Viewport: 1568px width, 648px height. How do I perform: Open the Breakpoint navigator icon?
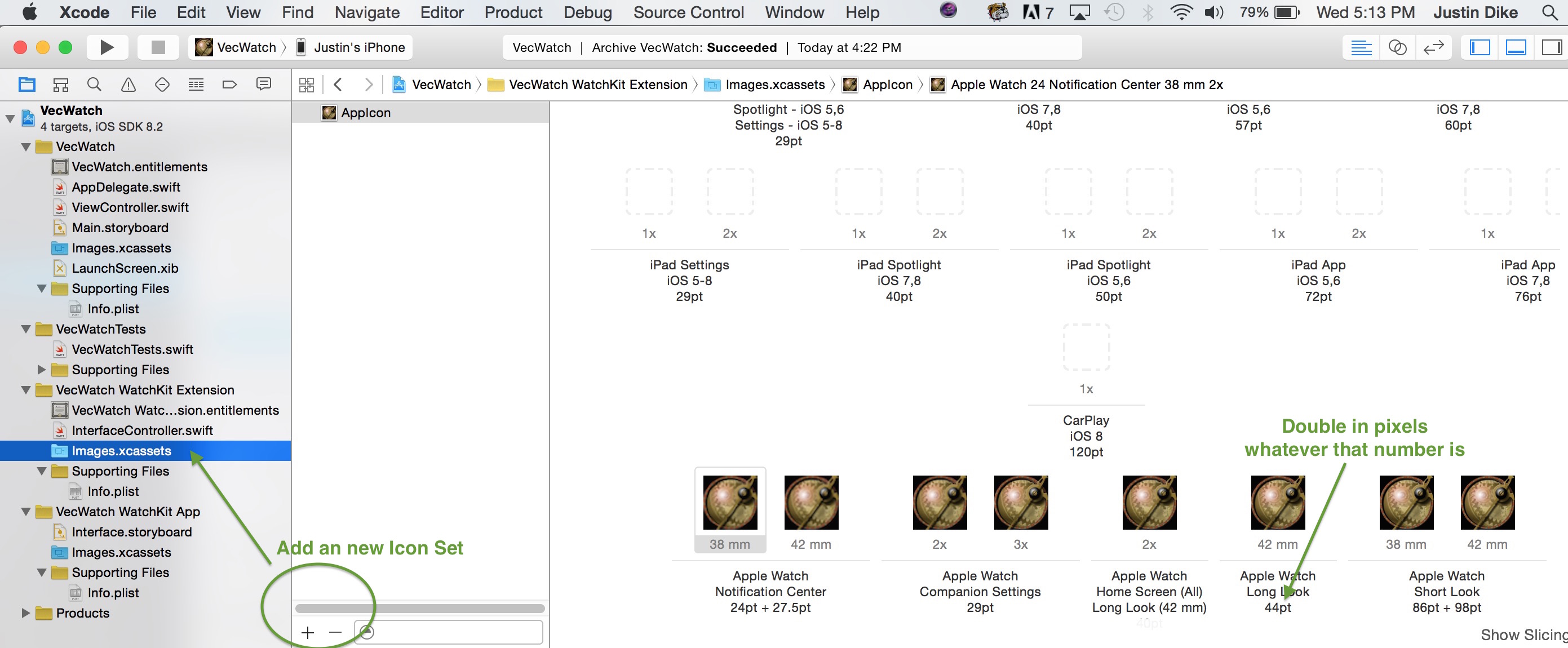[229, 85]
